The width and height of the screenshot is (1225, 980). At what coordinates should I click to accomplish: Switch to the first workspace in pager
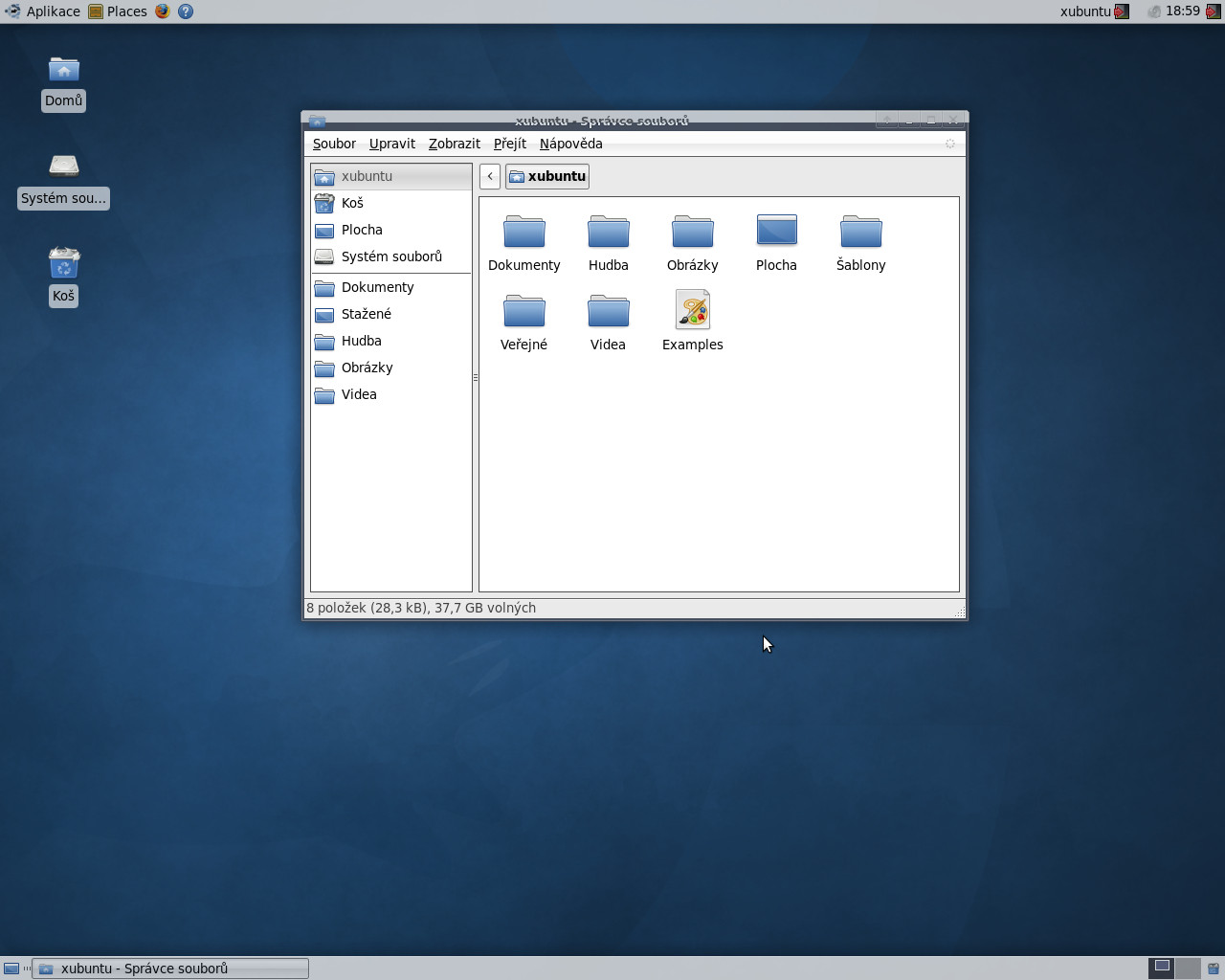[x=1161, y=968]
